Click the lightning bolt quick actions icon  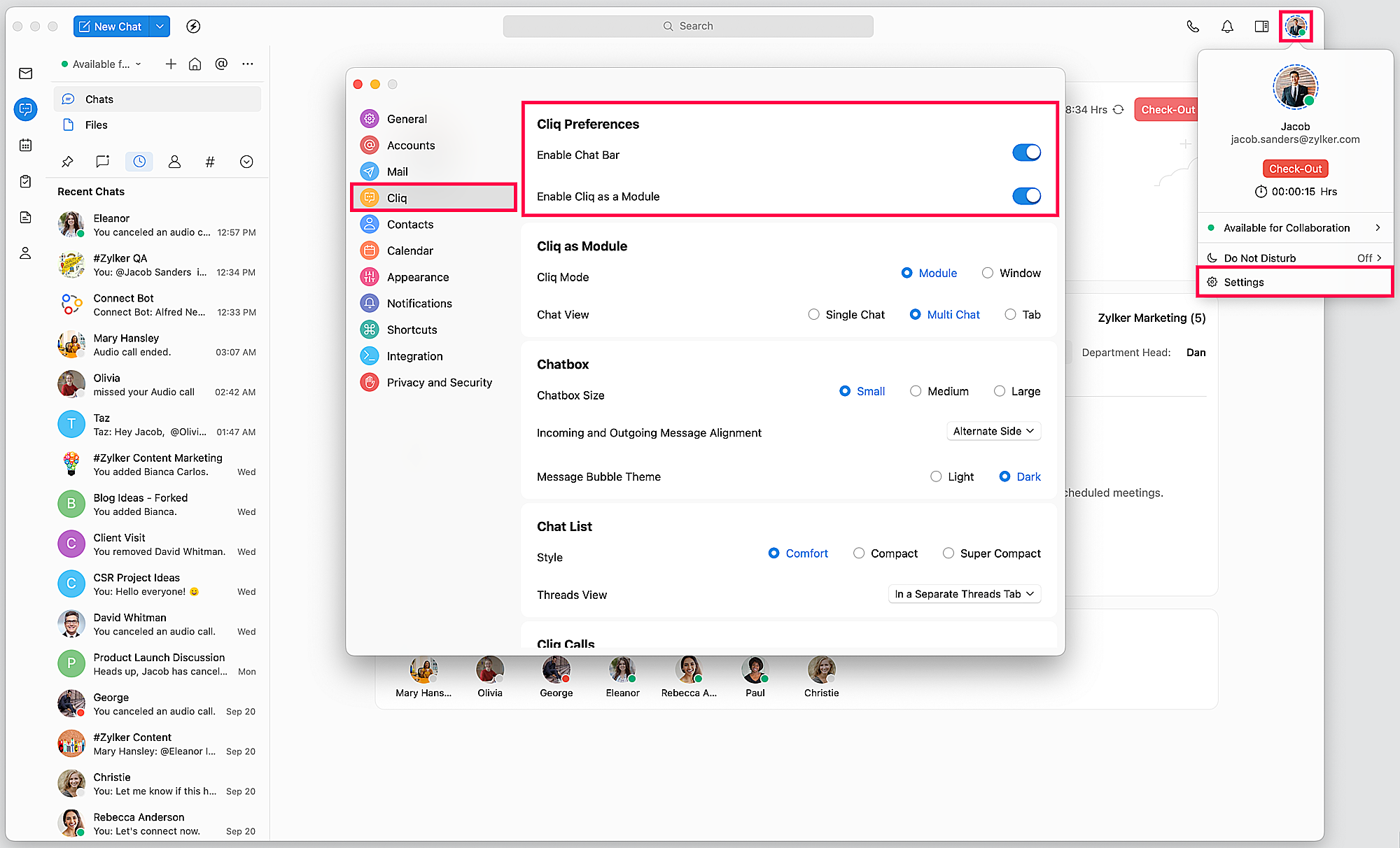click(193, 27)
